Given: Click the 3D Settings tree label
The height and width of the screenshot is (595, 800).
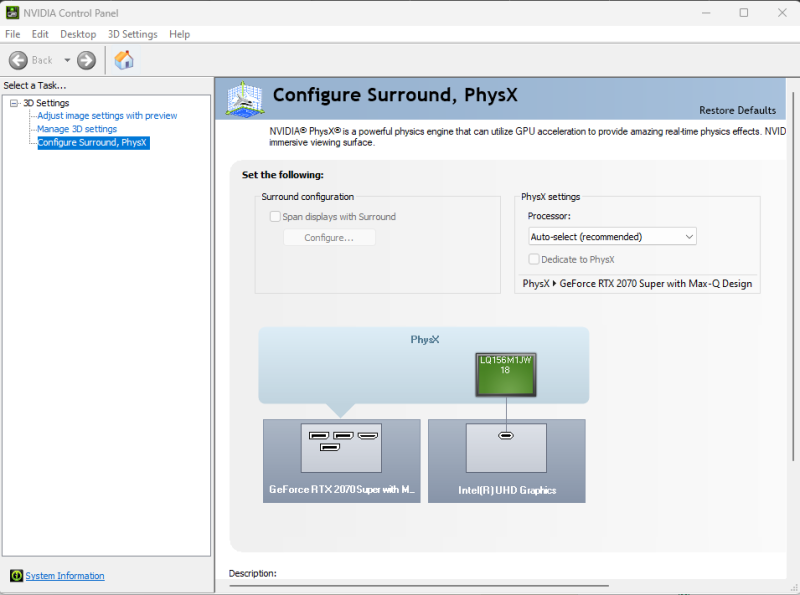Looking at the screenshot, I should point(46,103).
